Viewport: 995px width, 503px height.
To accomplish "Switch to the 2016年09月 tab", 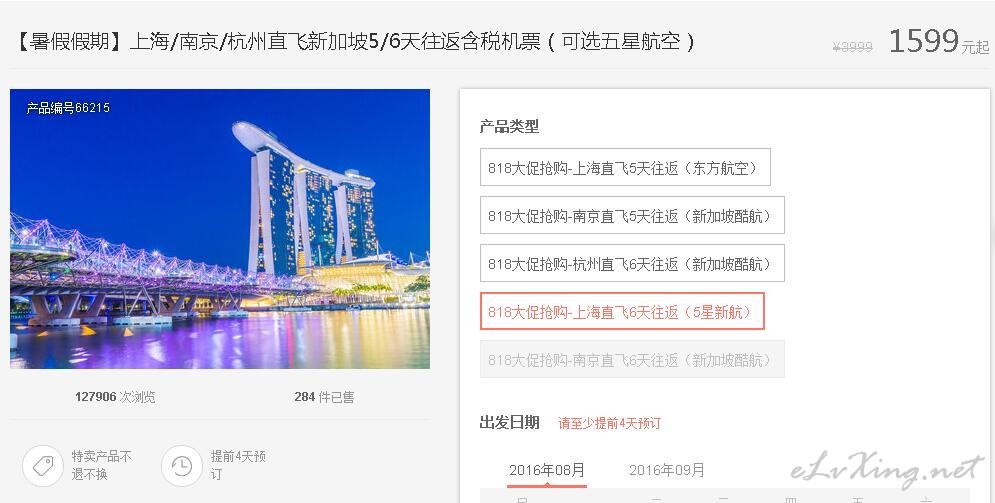I will point(666,471).
